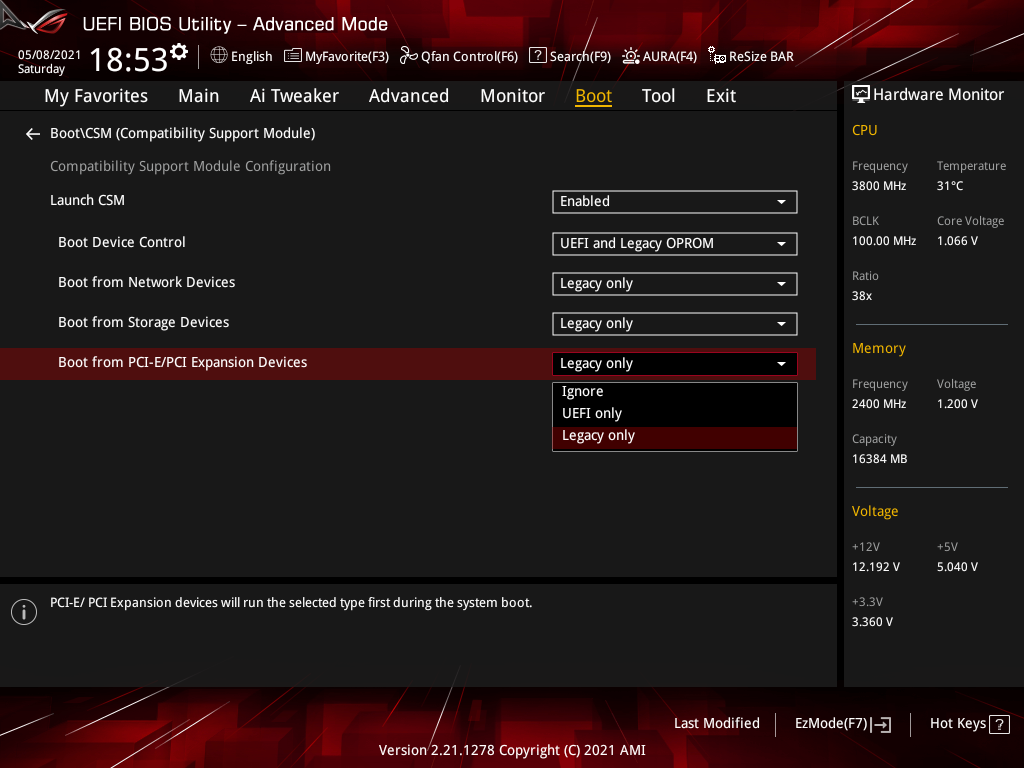The height and width of the screenshot is (768, 1024).
Task: Click the Boot Device Control label
Action: pyautogui.click(x=122, y=242)
